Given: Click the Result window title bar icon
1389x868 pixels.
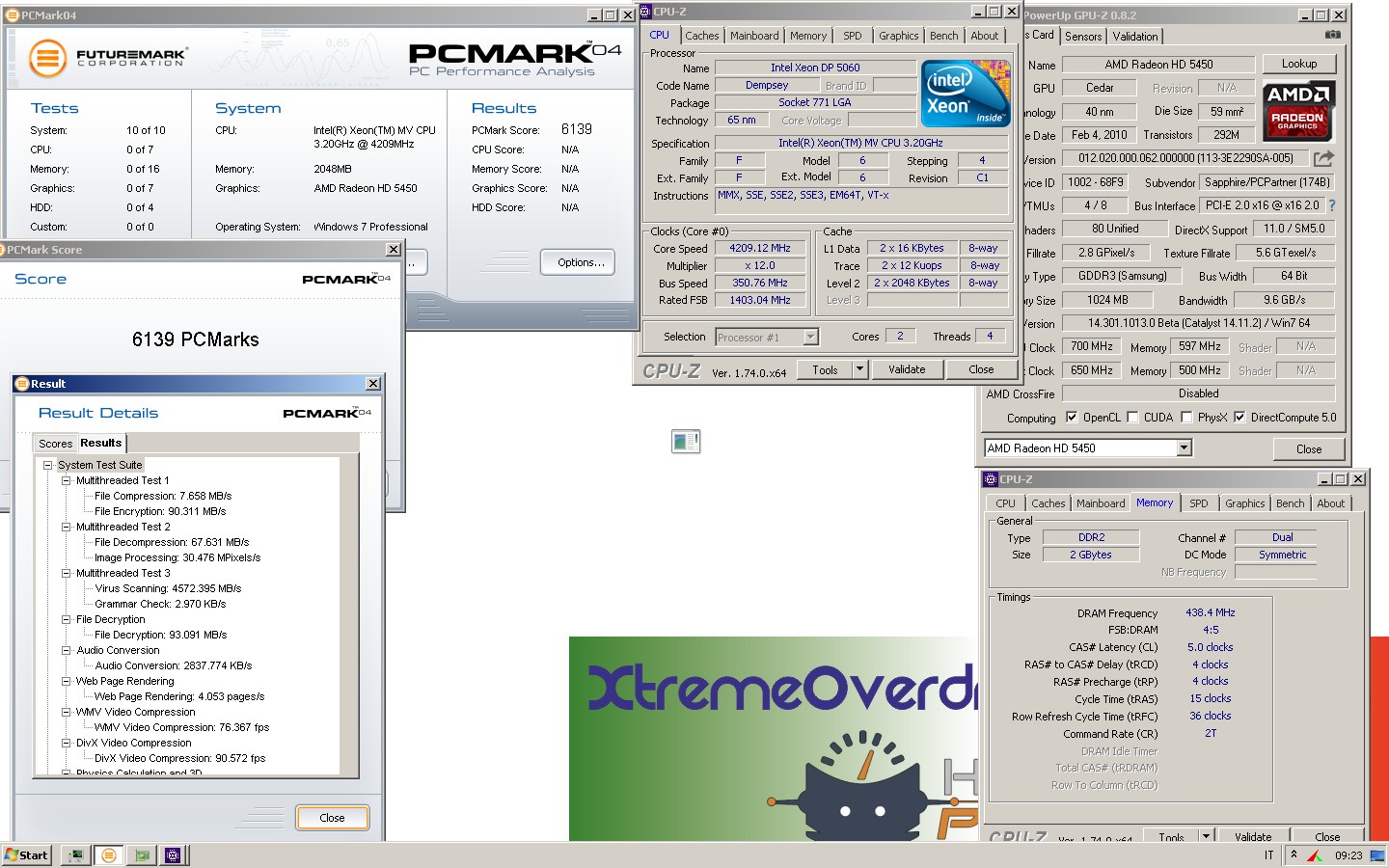Looking at the screenshot, I should [22, 384].
